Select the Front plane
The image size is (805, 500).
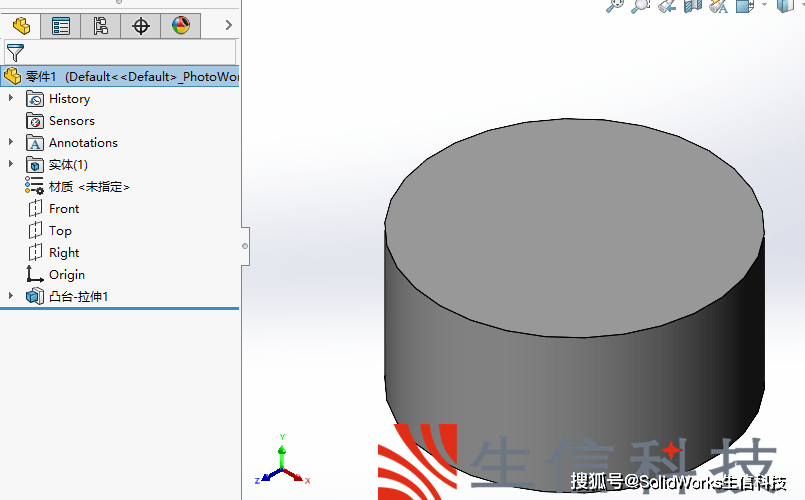coord(64,208)
